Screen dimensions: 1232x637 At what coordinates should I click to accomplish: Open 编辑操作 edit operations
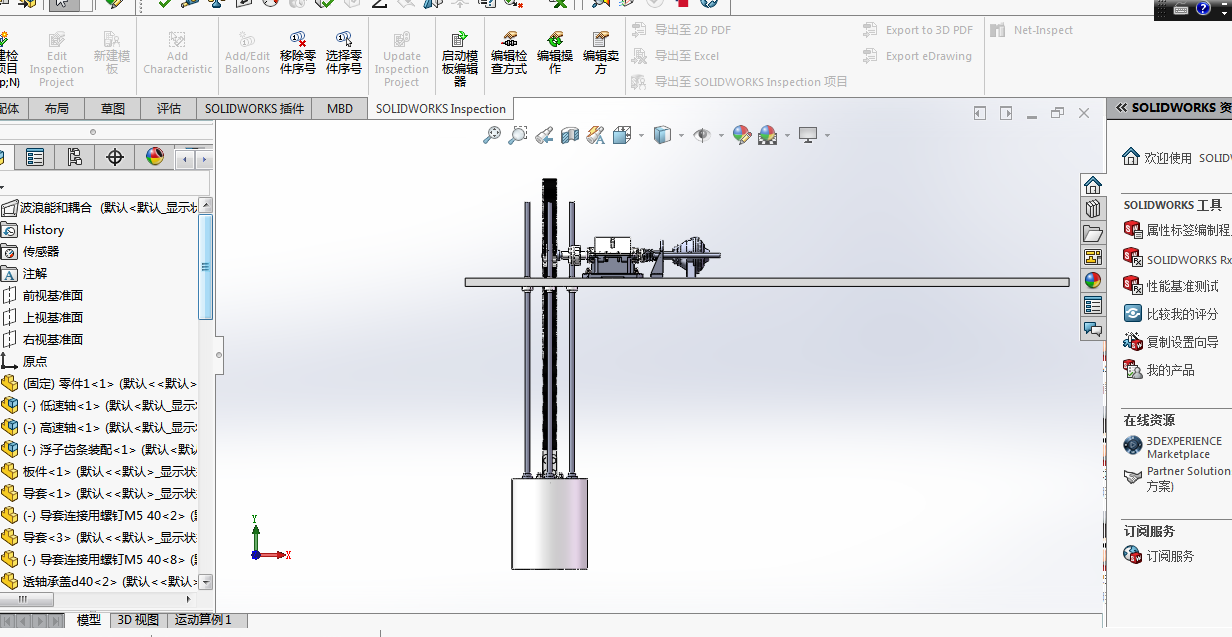555,52
